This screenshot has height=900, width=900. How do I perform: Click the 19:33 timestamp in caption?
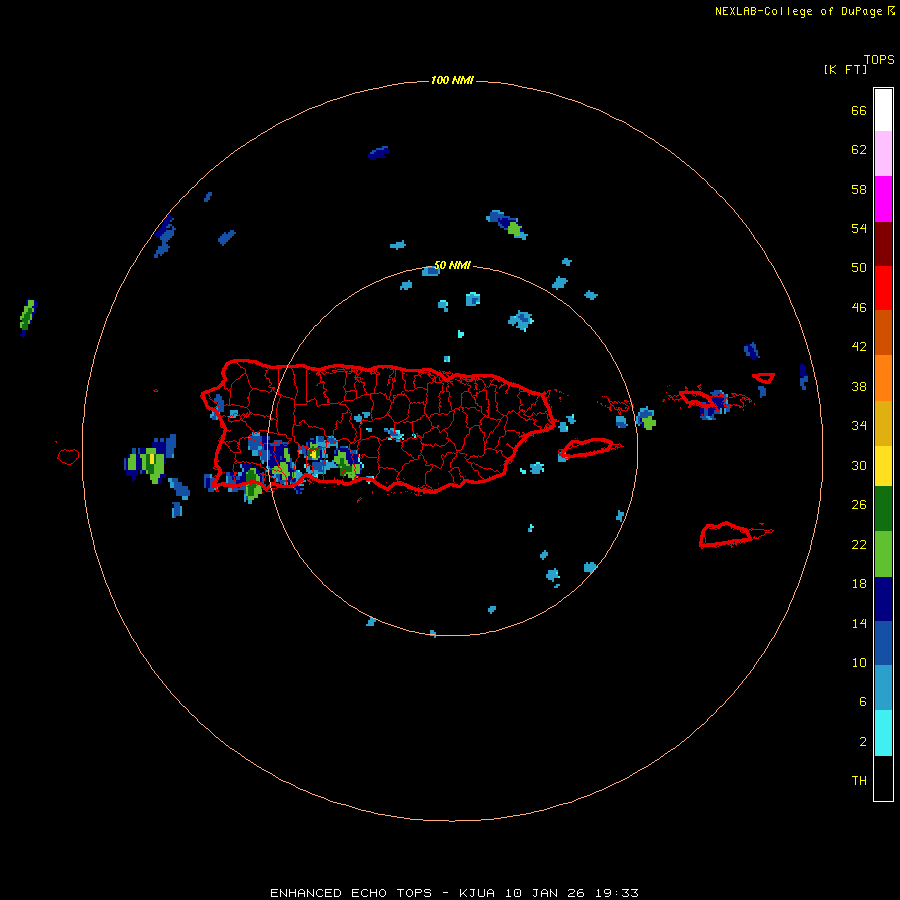click(618, 893)
